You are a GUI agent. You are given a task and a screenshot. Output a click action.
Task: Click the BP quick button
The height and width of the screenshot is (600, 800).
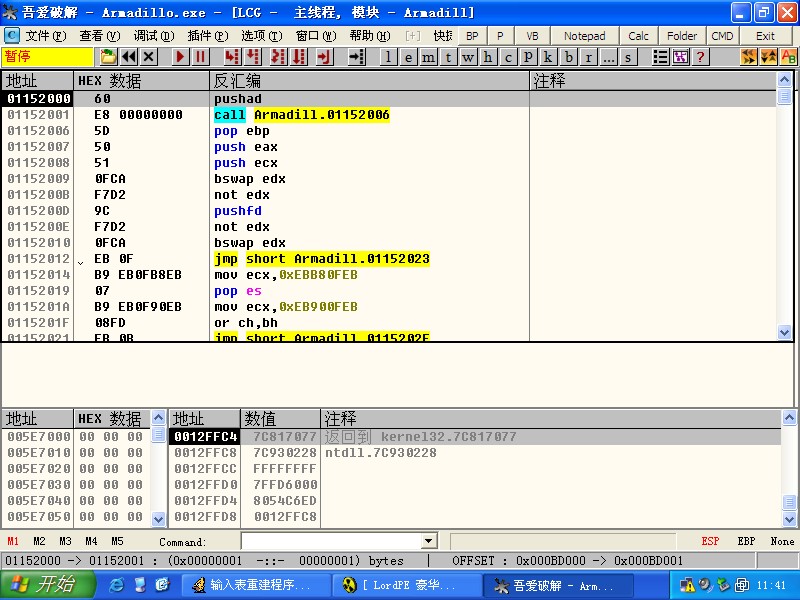tap(472, 36)
